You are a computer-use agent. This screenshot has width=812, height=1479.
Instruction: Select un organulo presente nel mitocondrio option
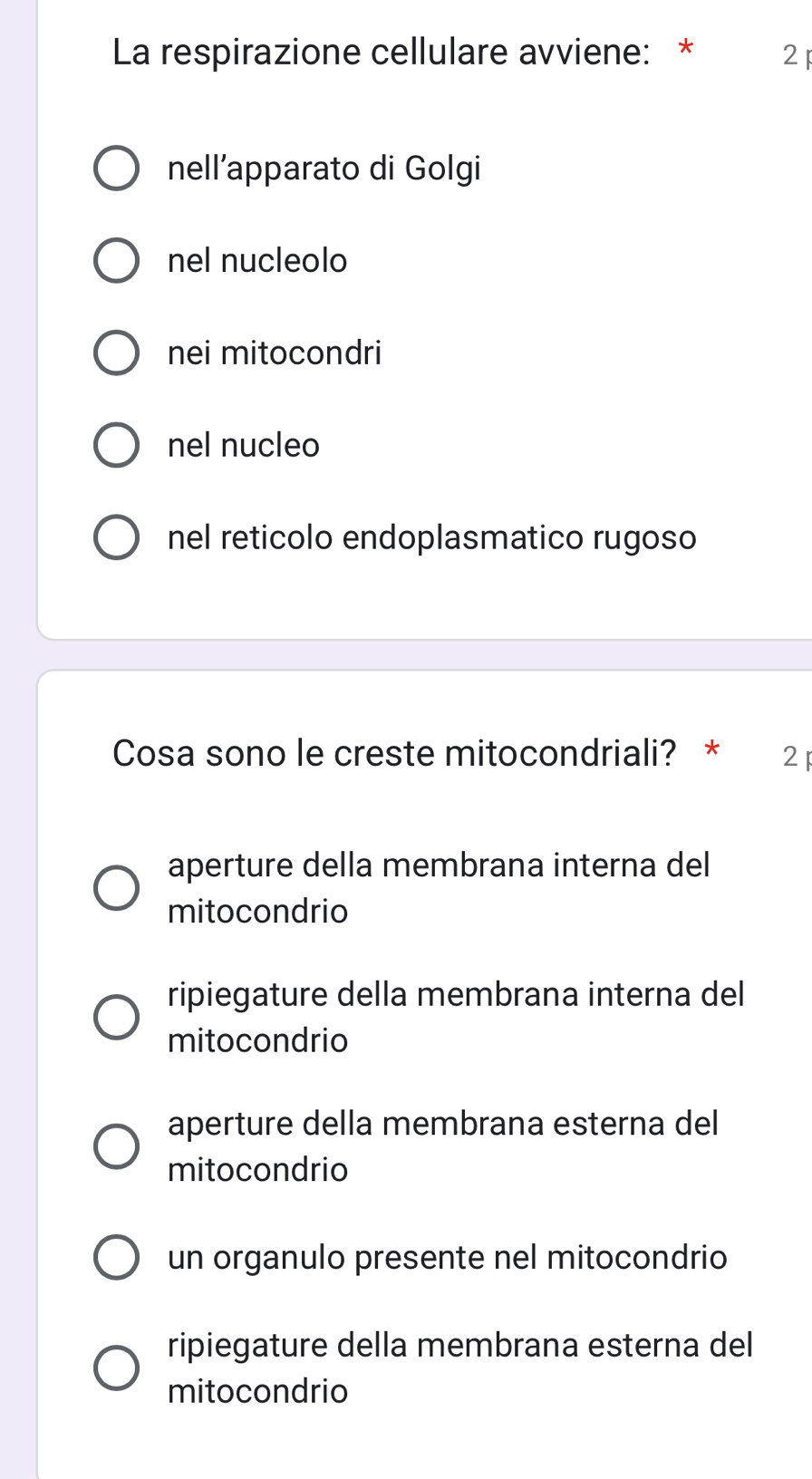click(x=117, y=1257)
